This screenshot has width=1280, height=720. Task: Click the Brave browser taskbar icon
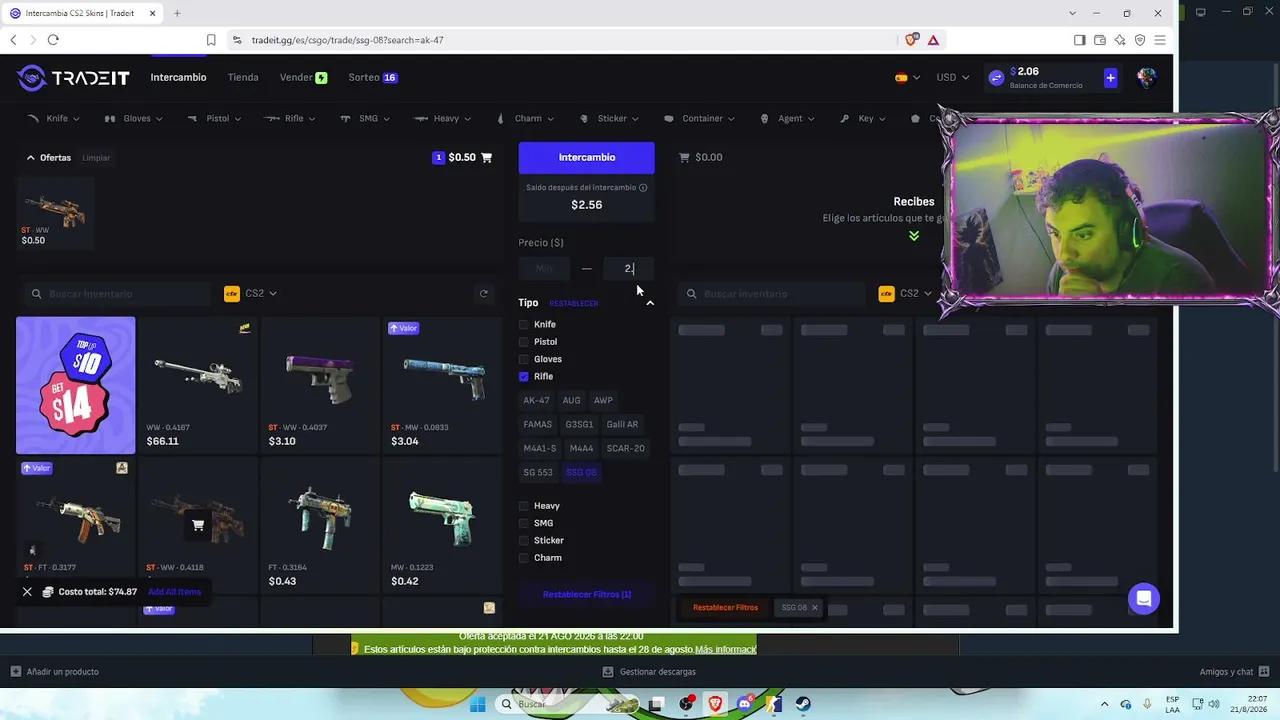coord(716,704)
